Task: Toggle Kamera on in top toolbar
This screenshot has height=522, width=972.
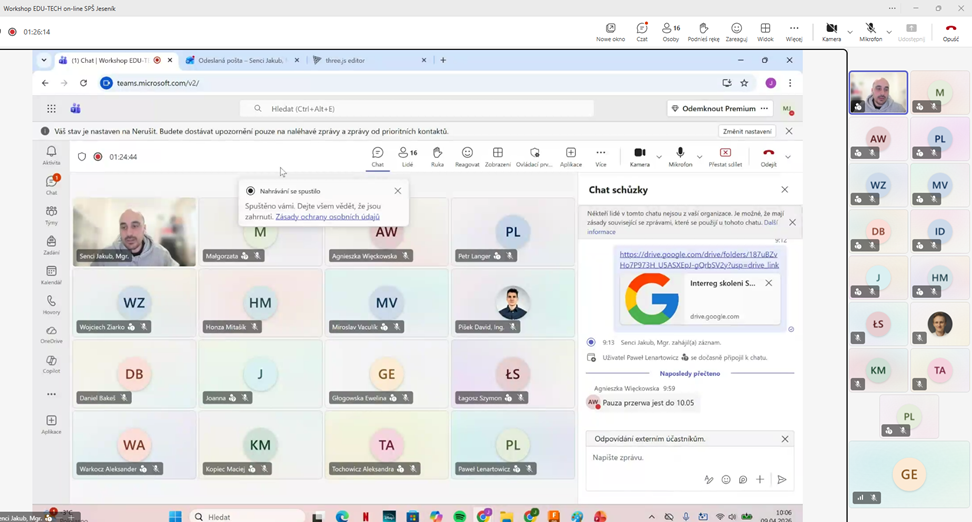Action: tap(831, 31)
